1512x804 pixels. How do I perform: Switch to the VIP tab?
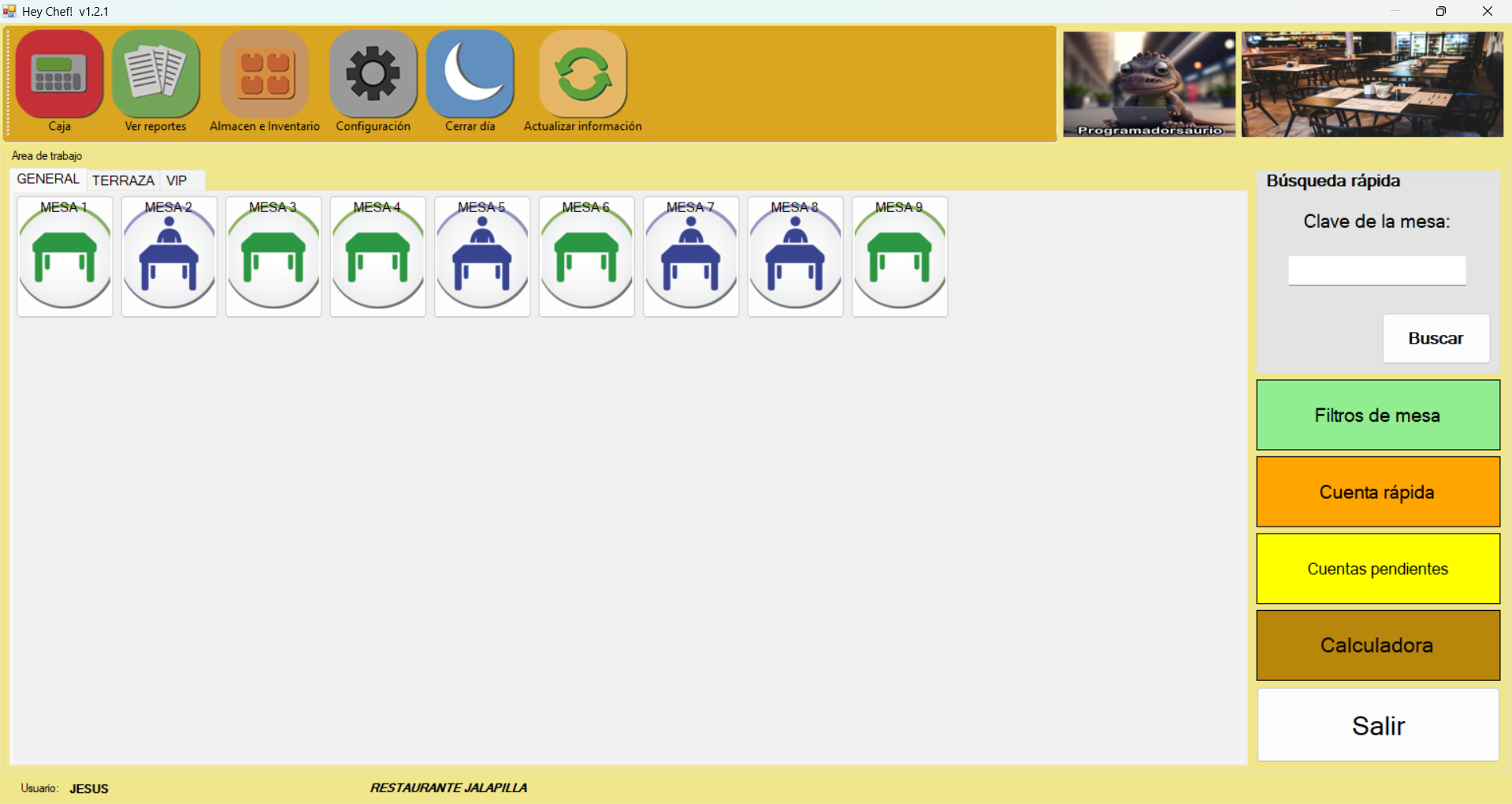tap(176, 181)
